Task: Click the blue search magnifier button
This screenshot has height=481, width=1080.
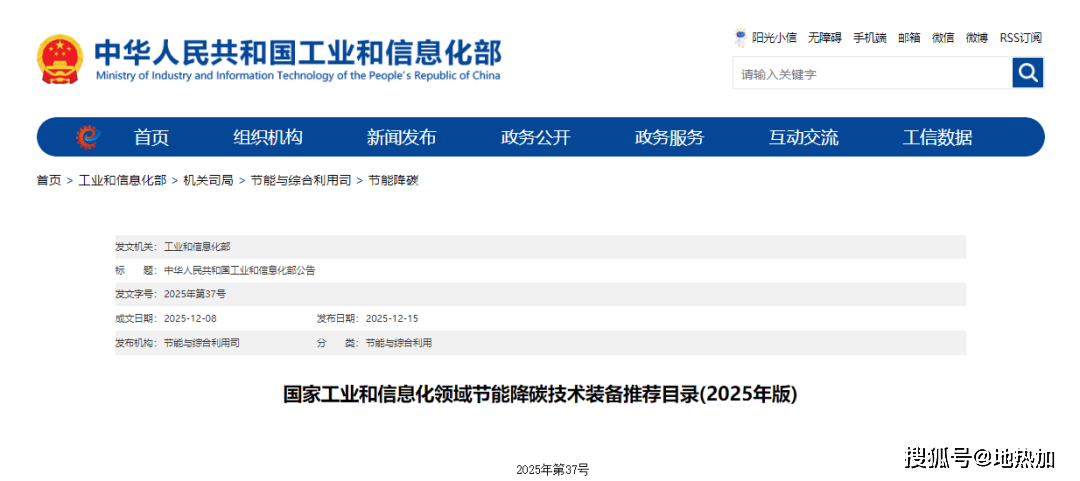Action: tap(1027, 73)
